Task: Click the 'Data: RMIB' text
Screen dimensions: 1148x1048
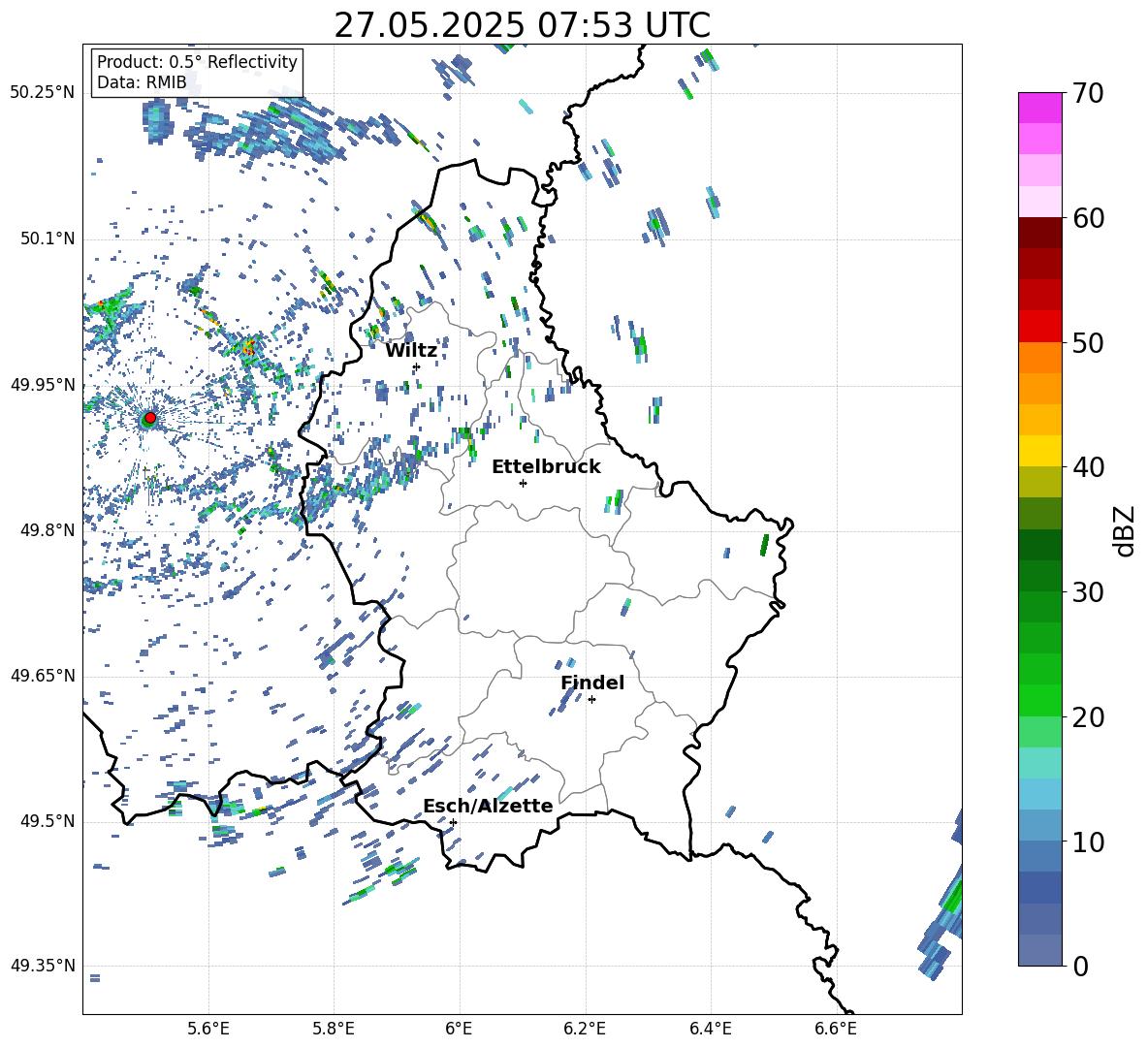Action: [x=142, y=82]
